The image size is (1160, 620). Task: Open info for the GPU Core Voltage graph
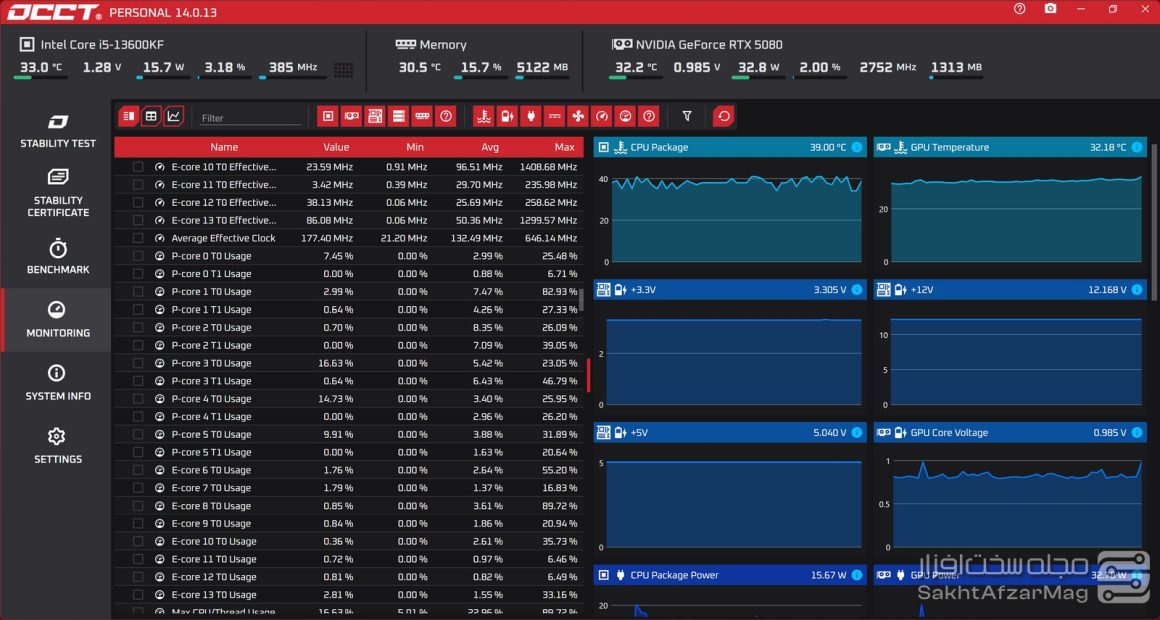(1137, 432)
